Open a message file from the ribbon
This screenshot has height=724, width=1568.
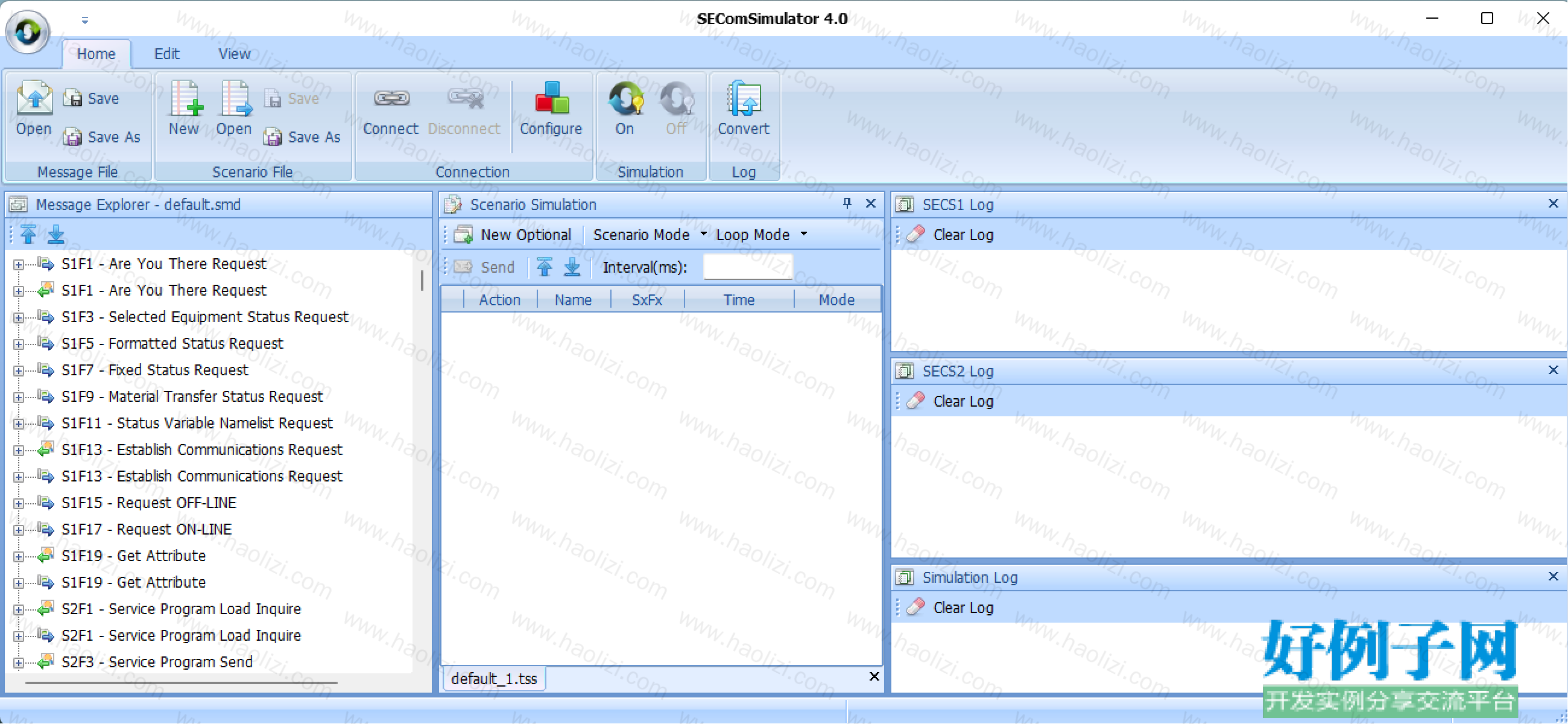click(34, 110)
